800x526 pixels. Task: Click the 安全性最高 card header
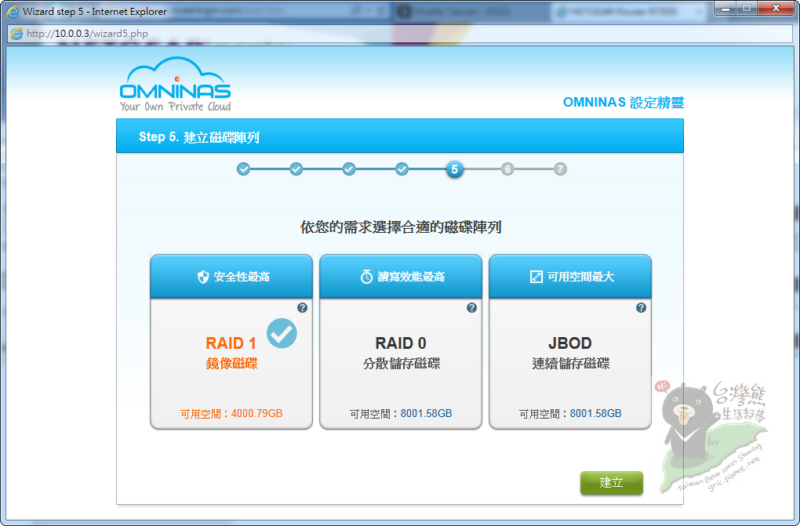[x=231, y=277]
